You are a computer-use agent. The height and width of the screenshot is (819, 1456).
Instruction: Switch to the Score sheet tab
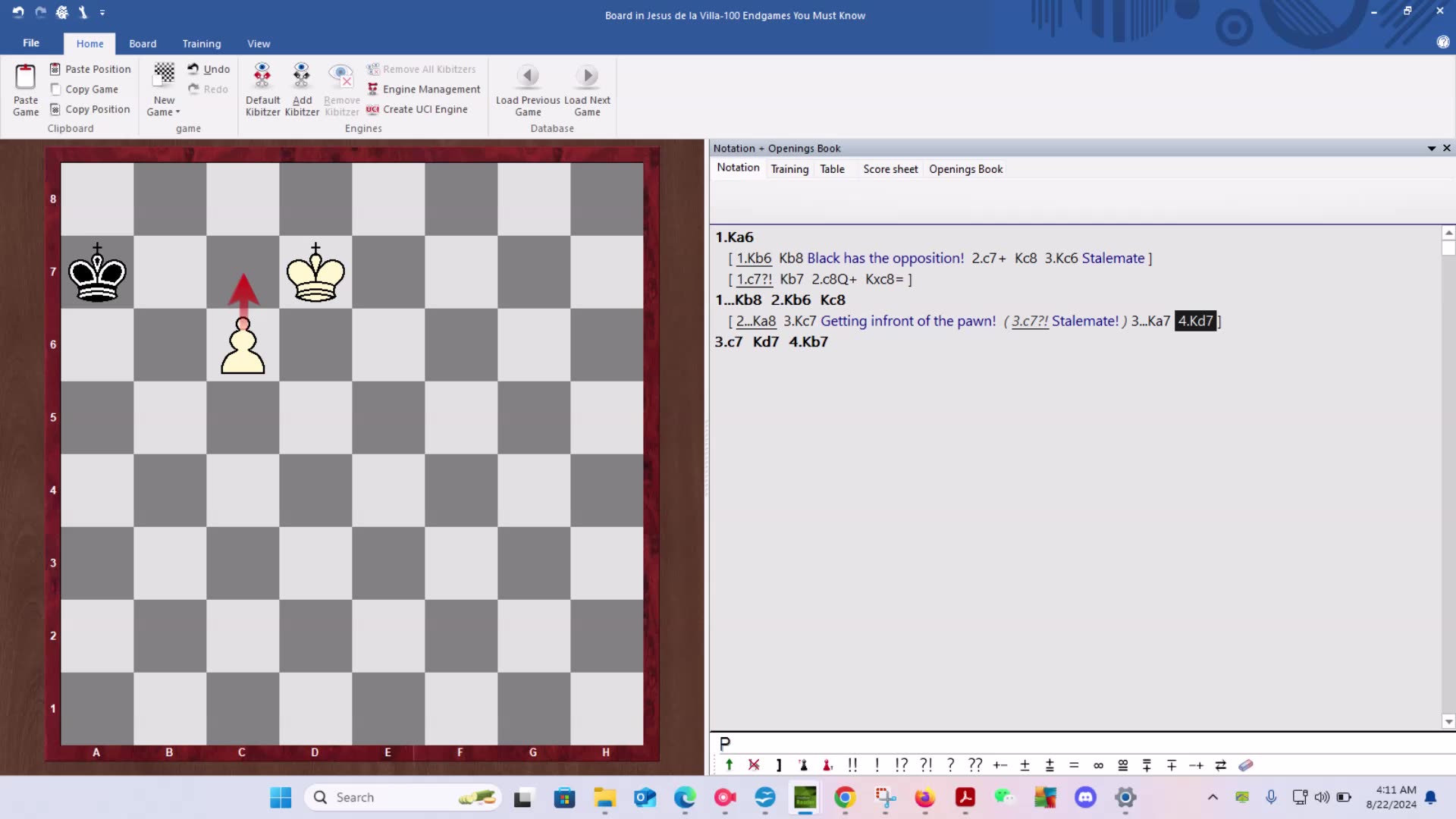click(x=890, y=169)
